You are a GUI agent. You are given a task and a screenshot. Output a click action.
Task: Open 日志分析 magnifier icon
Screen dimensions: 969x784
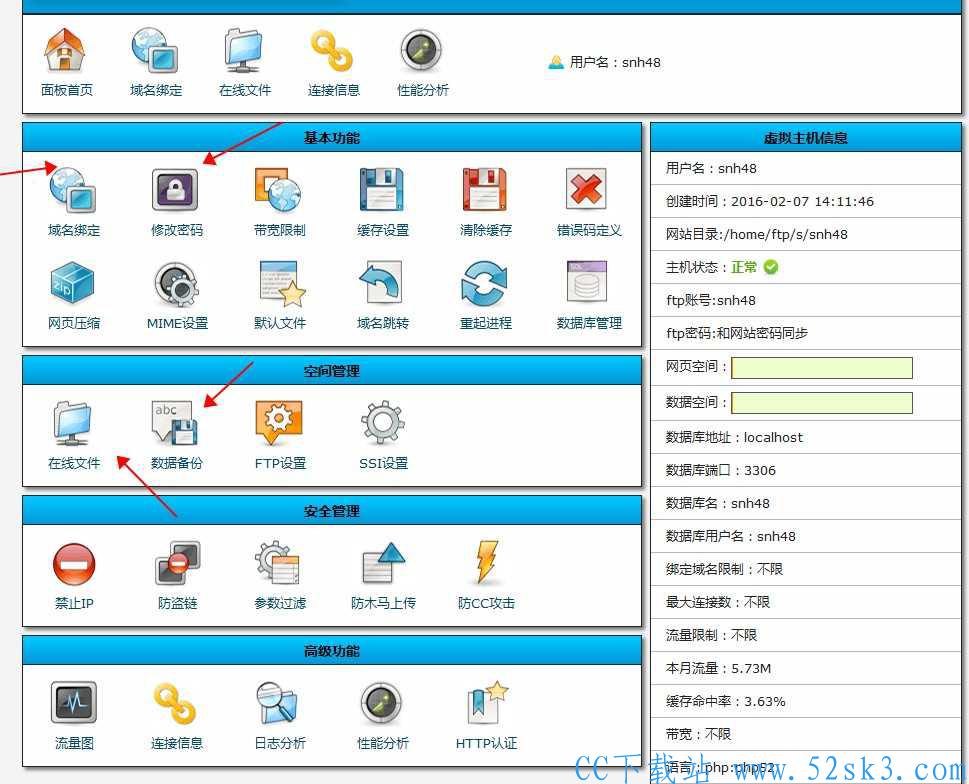(x=277, y=703)
